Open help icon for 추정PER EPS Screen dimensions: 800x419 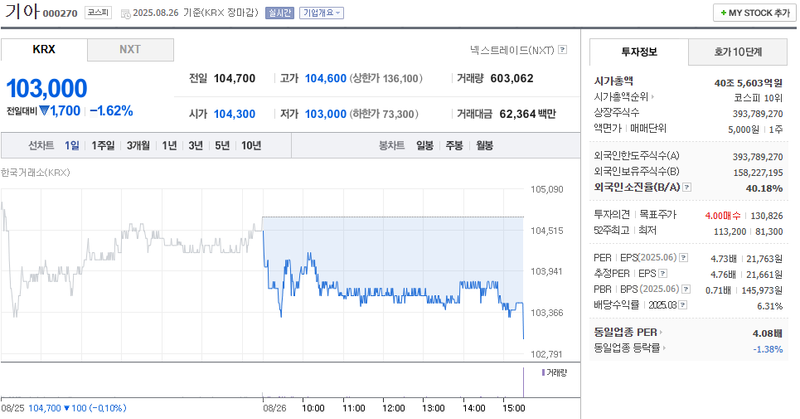click(x=663, y=274)
